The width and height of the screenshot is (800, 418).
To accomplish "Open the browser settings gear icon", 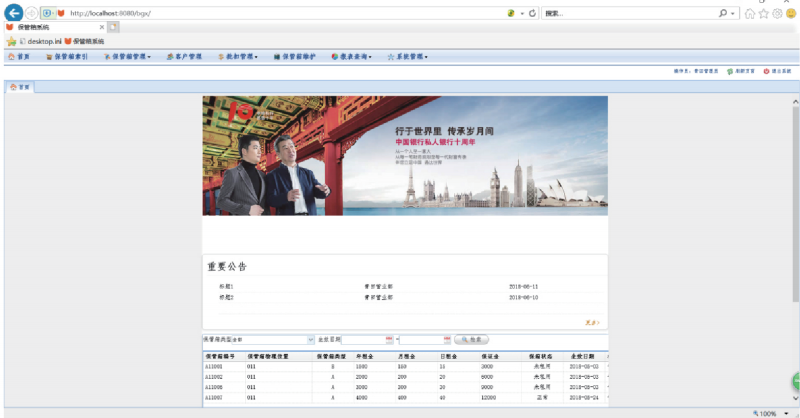I will (x=777, y=13).
